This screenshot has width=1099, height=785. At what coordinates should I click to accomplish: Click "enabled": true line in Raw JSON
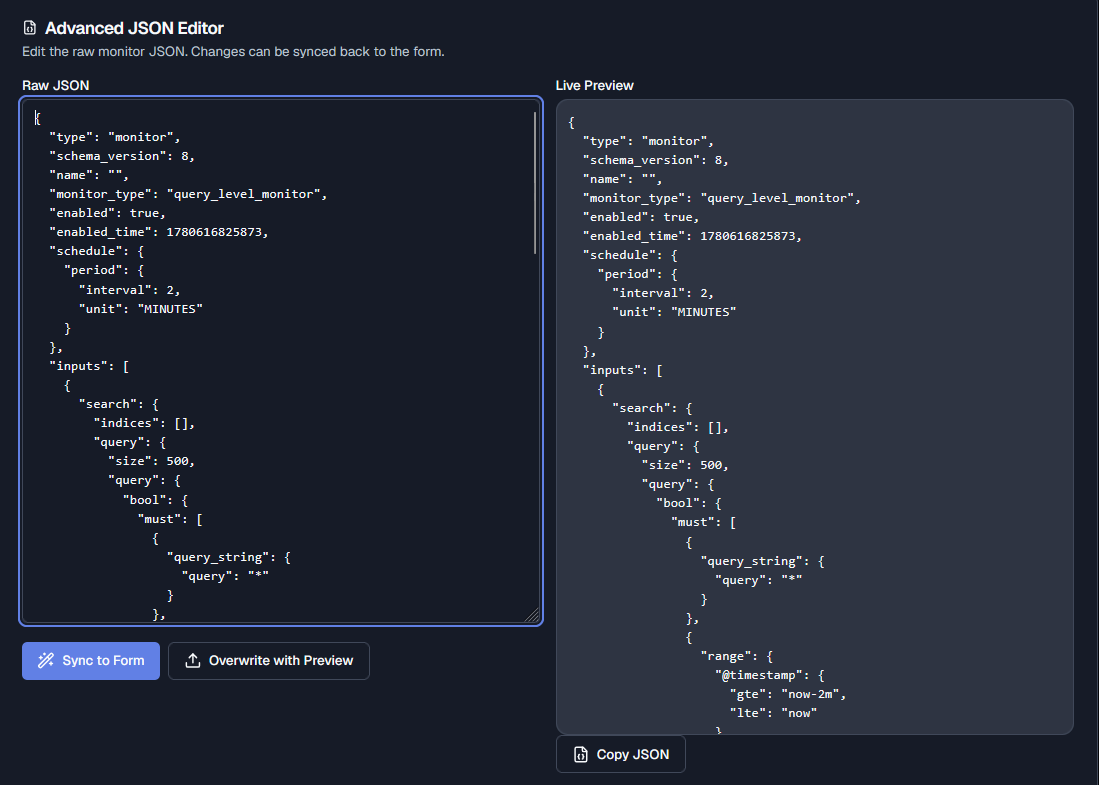(x=107, y=213)
